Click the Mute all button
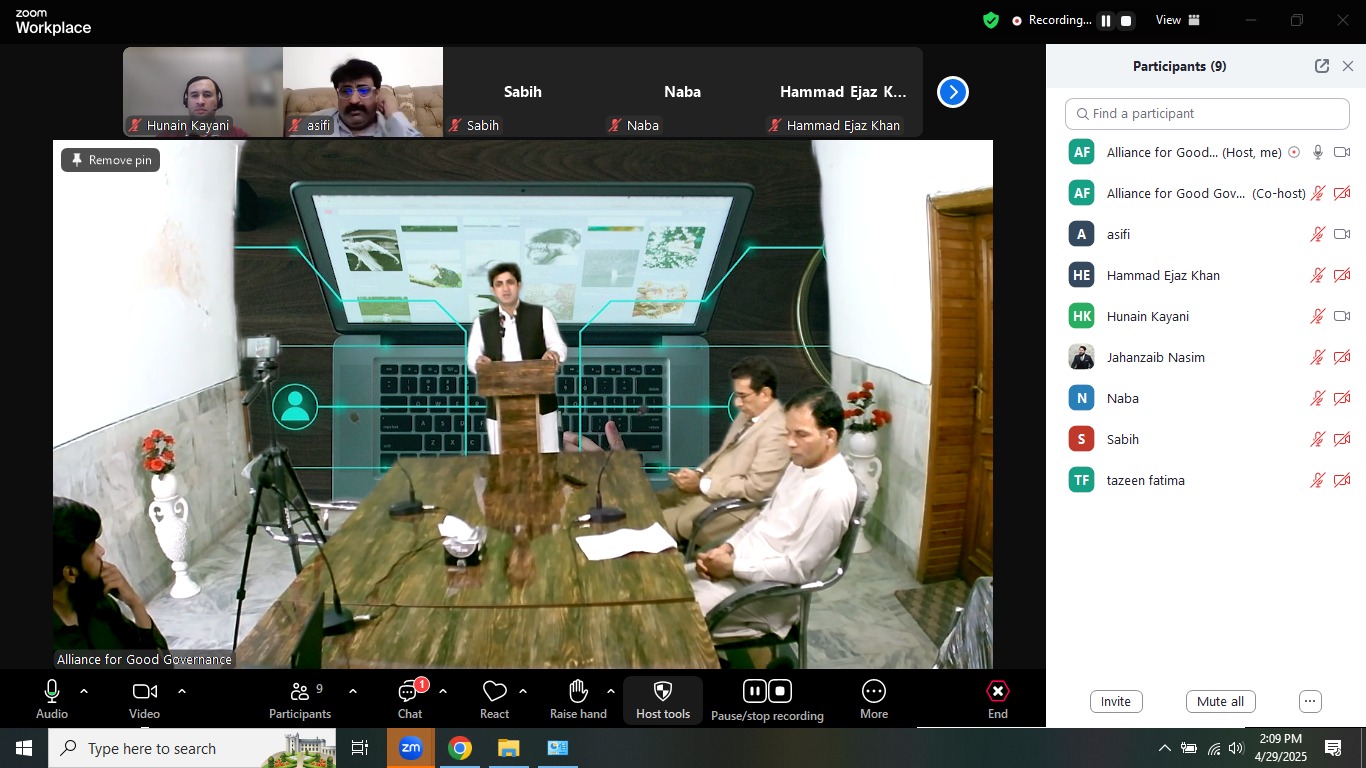Screen dimensions: 1366x768 coord(1220,702)
